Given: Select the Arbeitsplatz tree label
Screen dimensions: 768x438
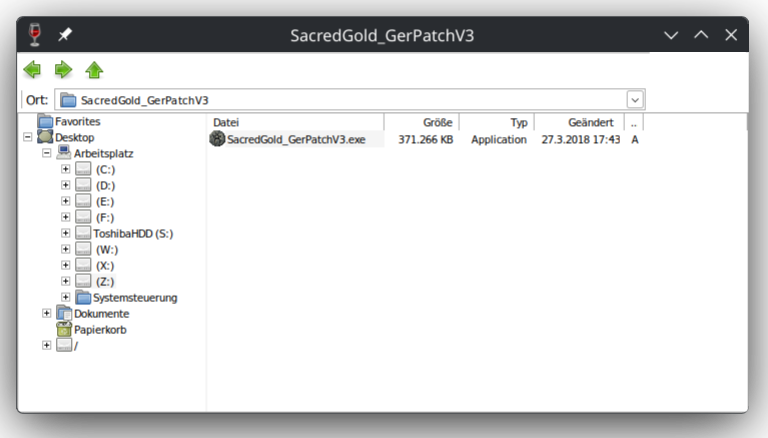Looking at the screenshot, I should [x=103, y=154].
